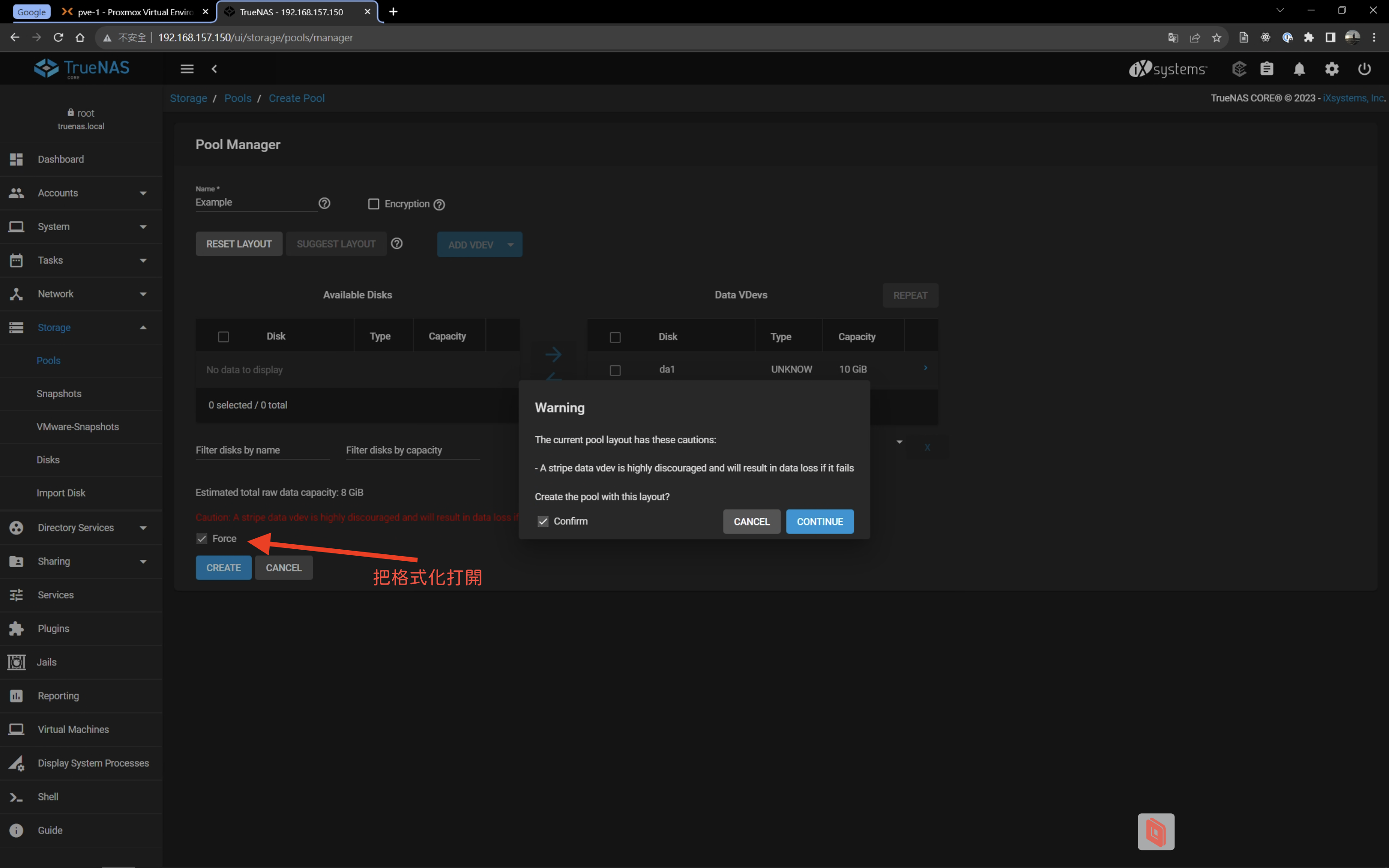Toggle the Force checkbox

coord(202,538)
